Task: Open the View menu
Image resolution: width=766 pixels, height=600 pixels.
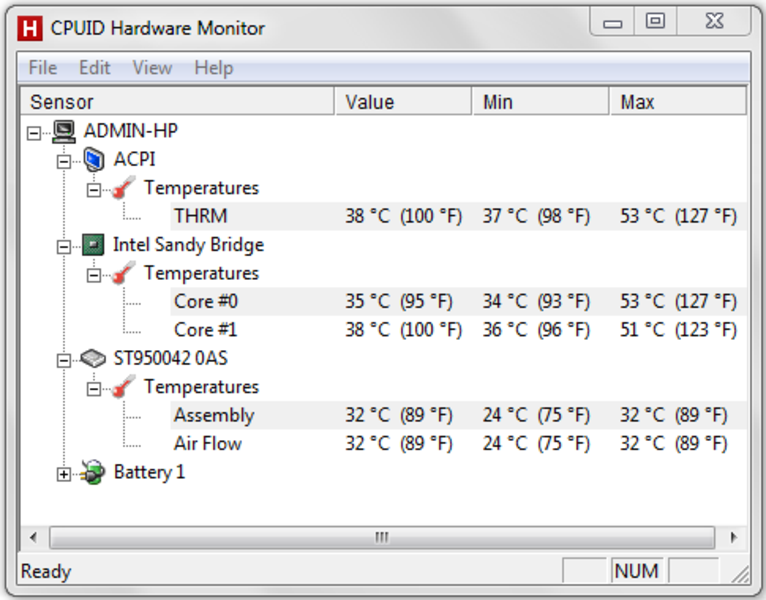Action: (152, 67)
